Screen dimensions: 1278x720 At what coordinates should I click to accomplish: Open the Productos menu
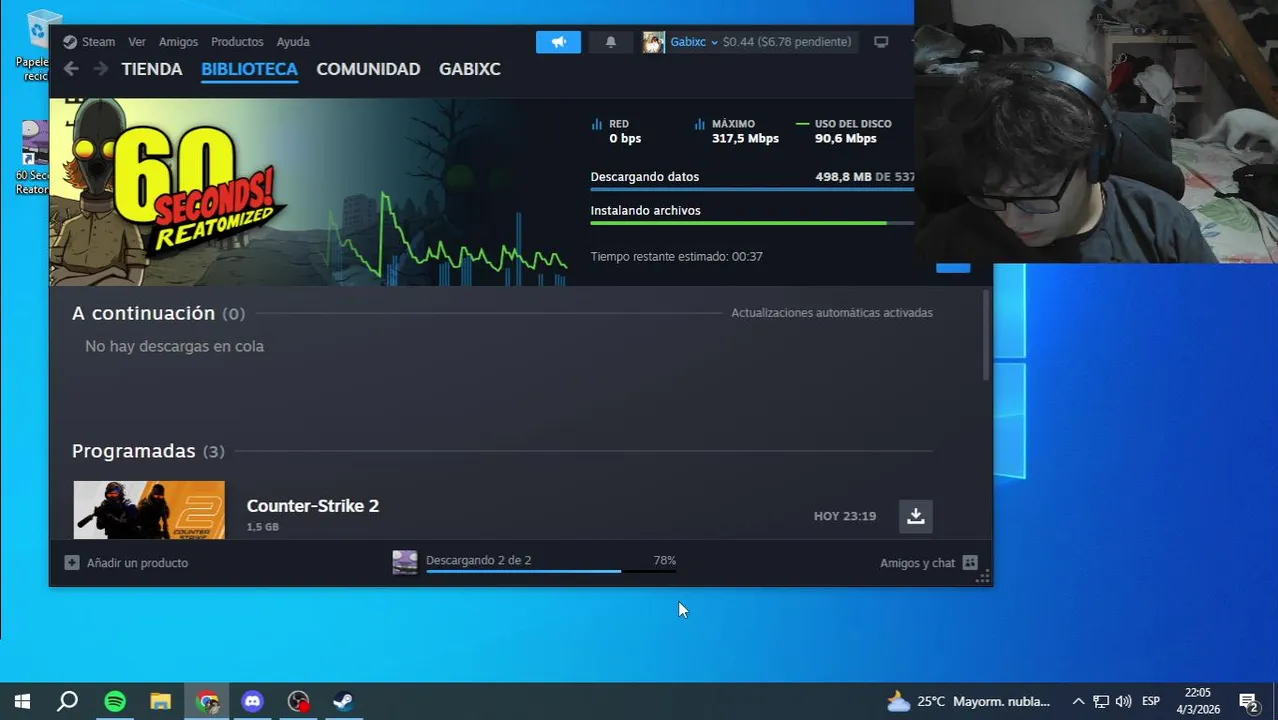pyautogui.click(x=237, y=42)
